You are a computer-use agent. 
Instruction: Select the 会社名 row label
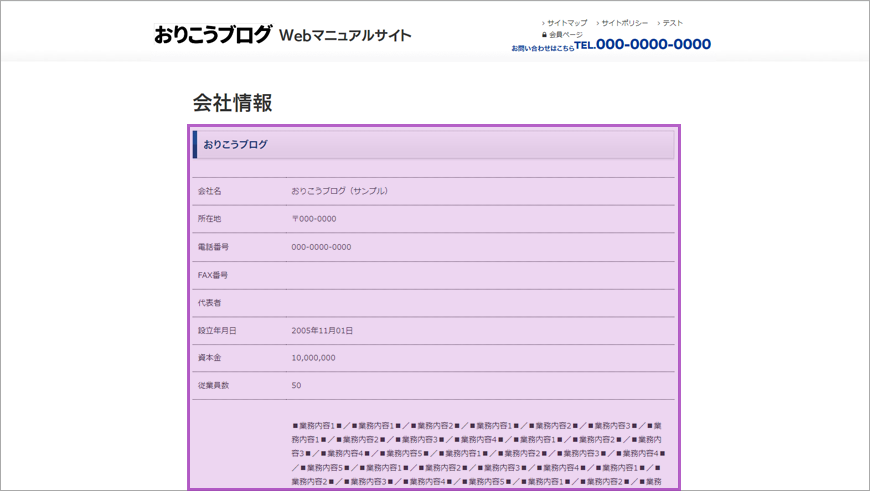pyautogui.click(x=209, y=191)
